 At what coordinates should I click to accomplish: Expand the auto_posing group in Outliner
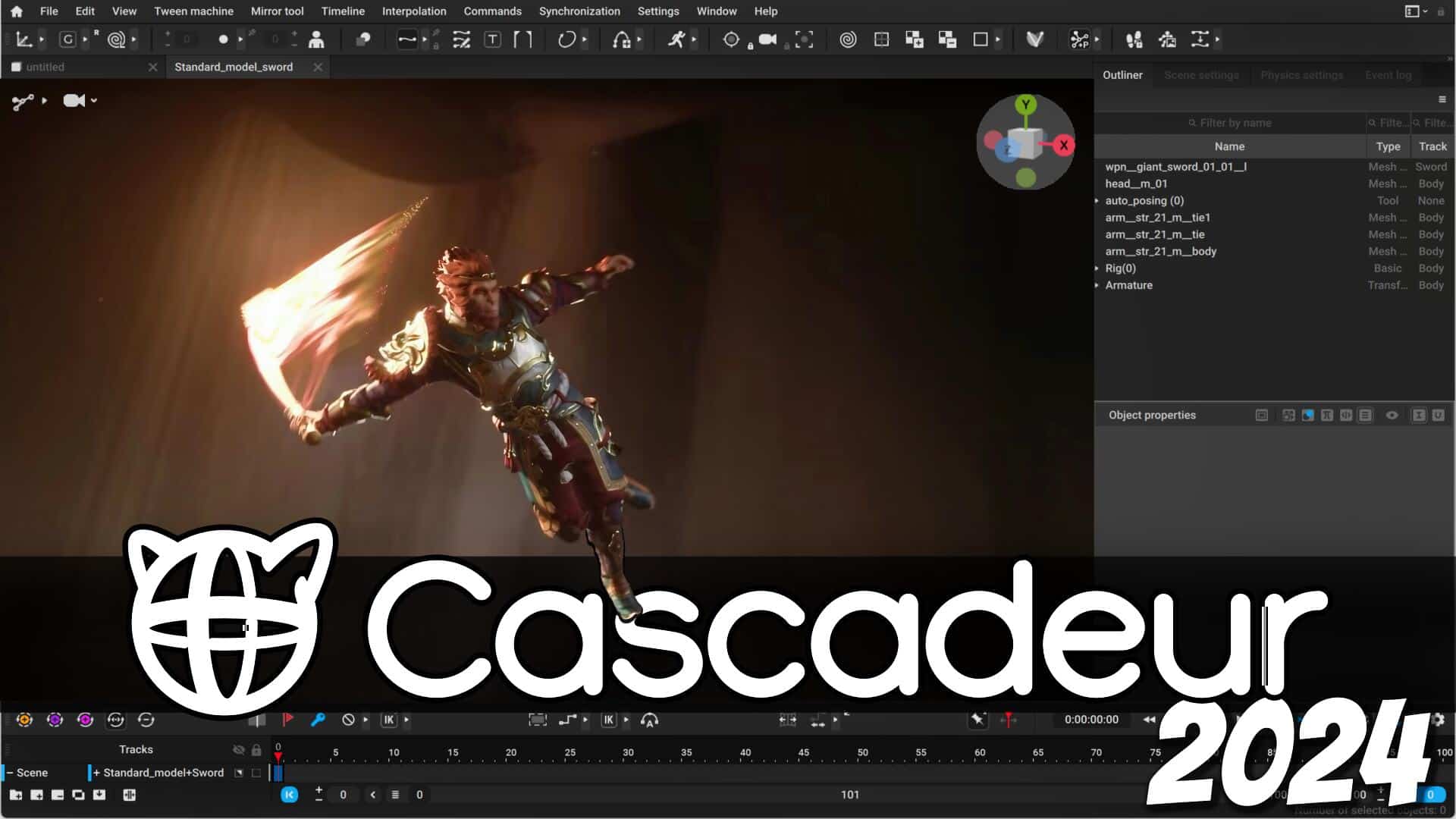1097,200
